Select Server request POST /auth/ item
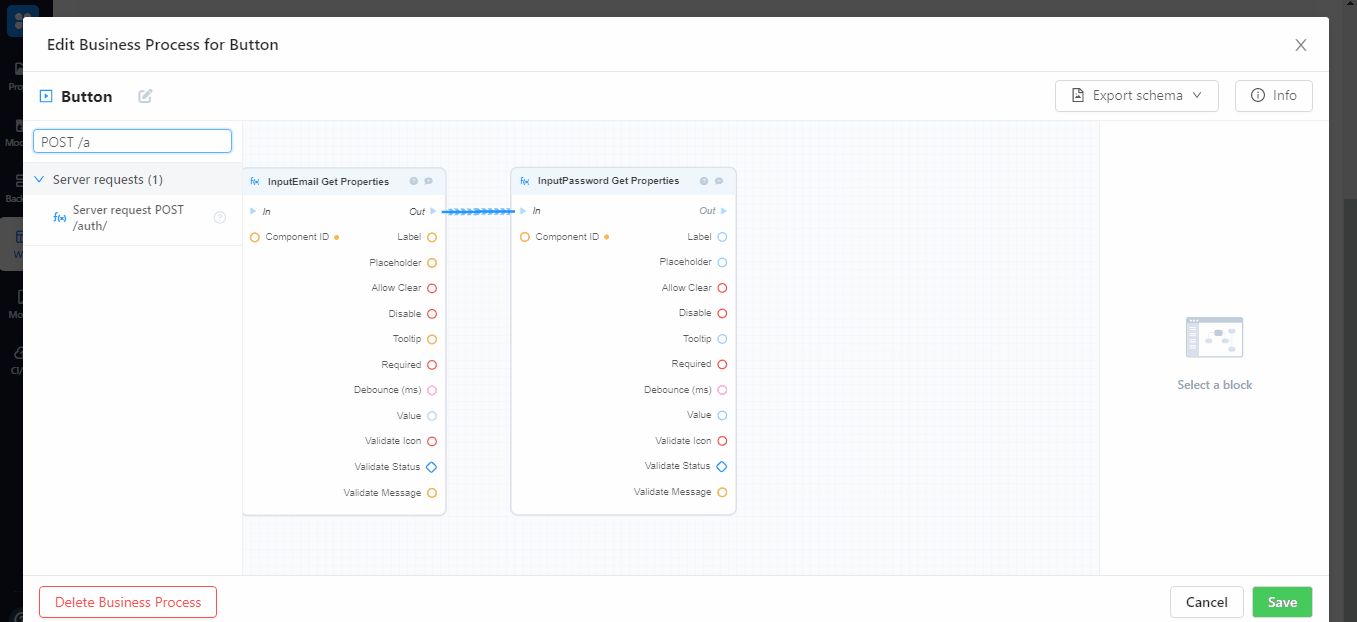 tap(128, 218)
